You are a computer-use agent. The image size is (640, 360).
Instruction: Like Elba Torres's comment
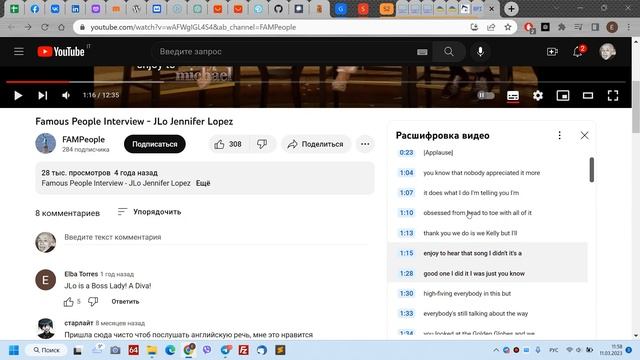pyautogui.click(x=69, y=302)
